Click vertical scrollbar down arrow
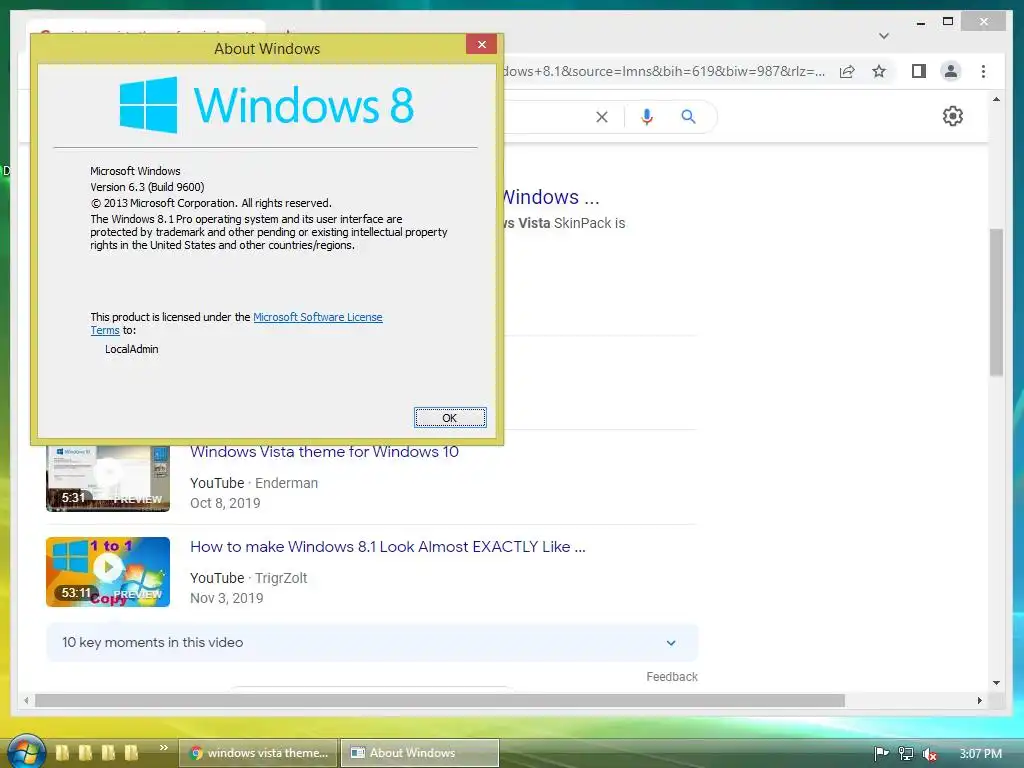Viewport: 1024px width, 768px height. [x=996, y=683]
